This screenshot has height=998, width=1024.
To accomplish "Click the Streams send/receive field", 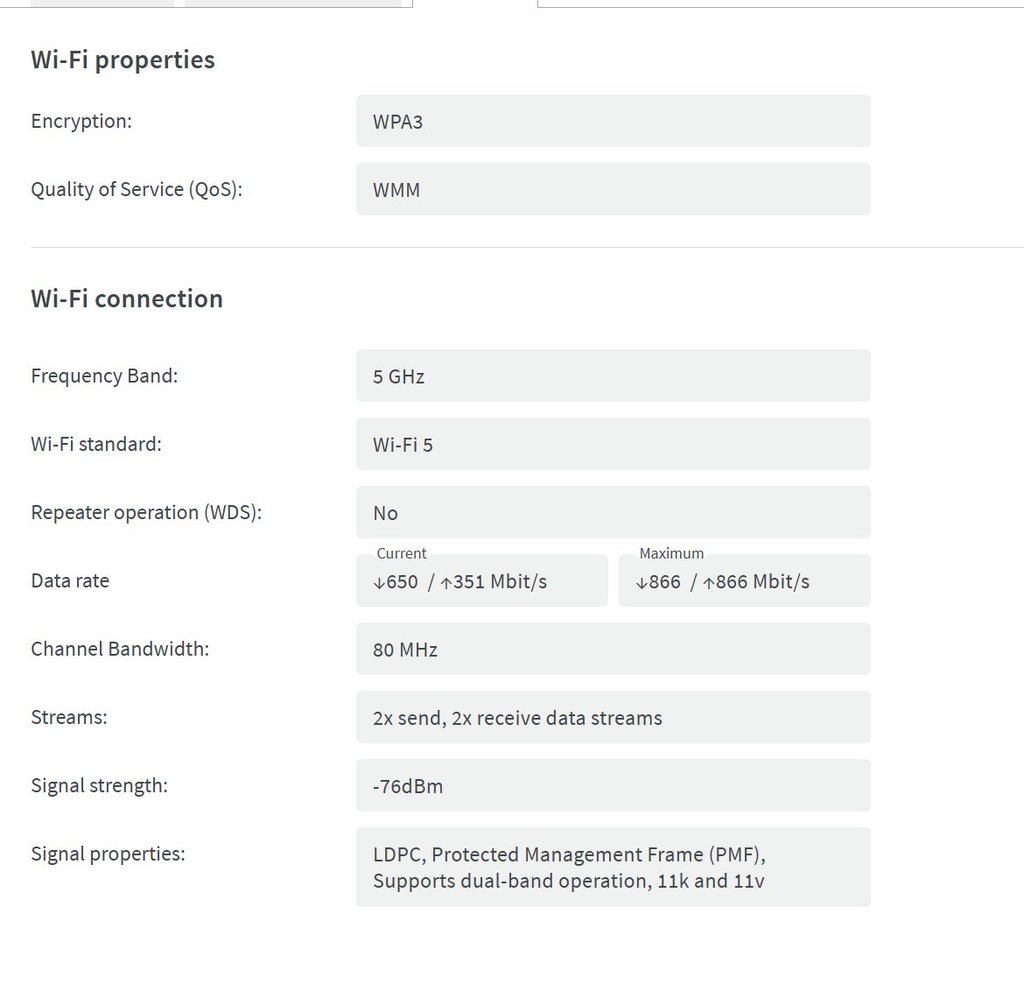I will 612,717.
